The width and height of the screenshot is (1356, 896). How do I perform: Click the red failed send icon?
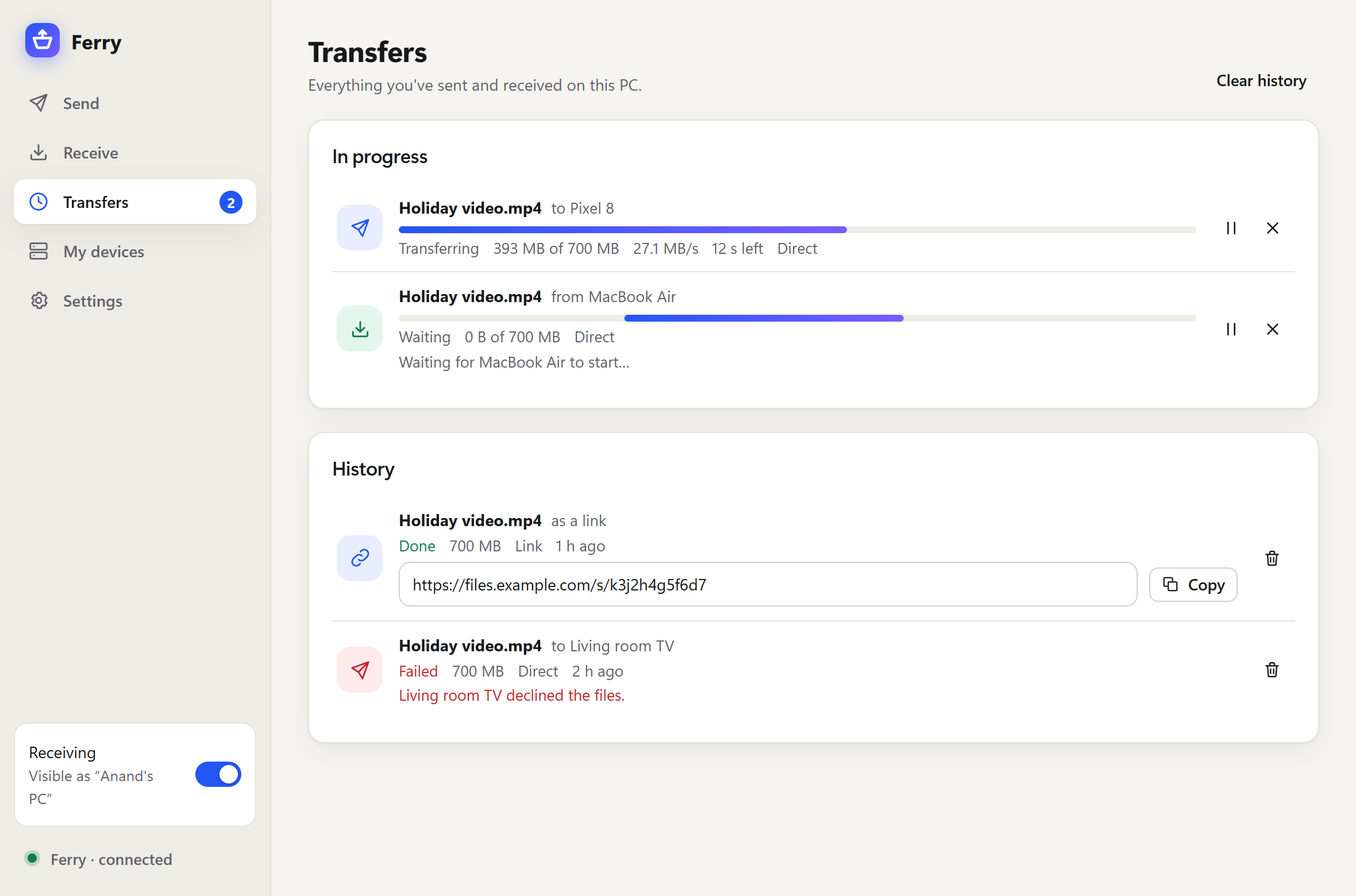(360, 670)
